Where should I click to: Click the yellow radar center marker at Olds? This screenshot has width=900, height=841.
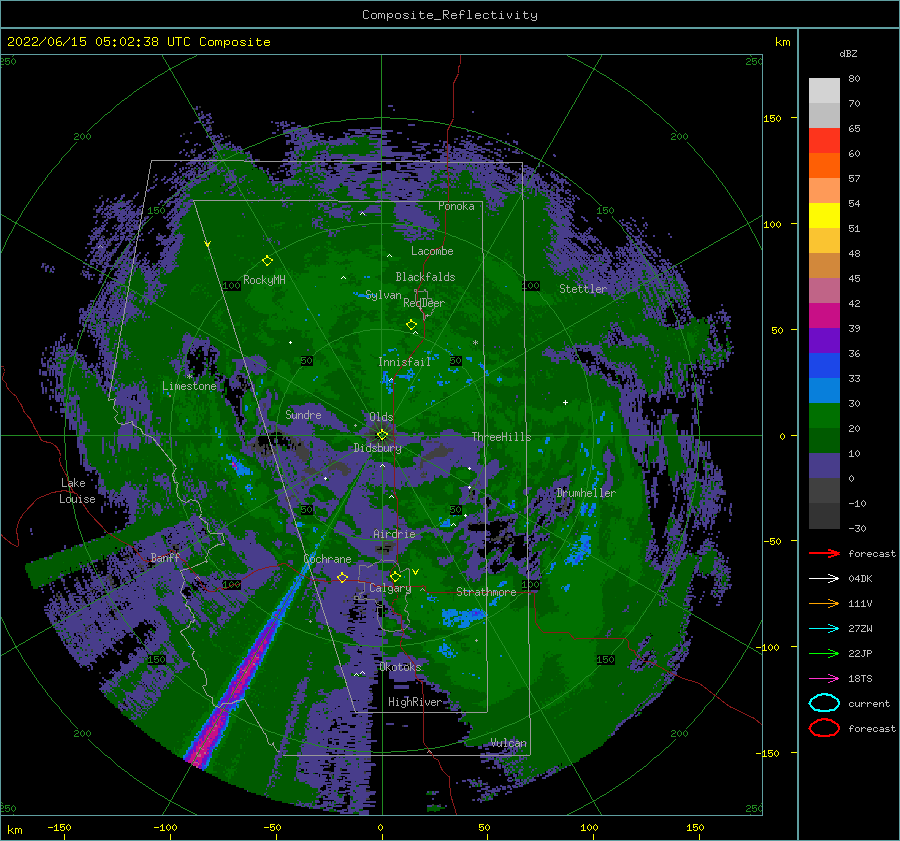[382, 435]
